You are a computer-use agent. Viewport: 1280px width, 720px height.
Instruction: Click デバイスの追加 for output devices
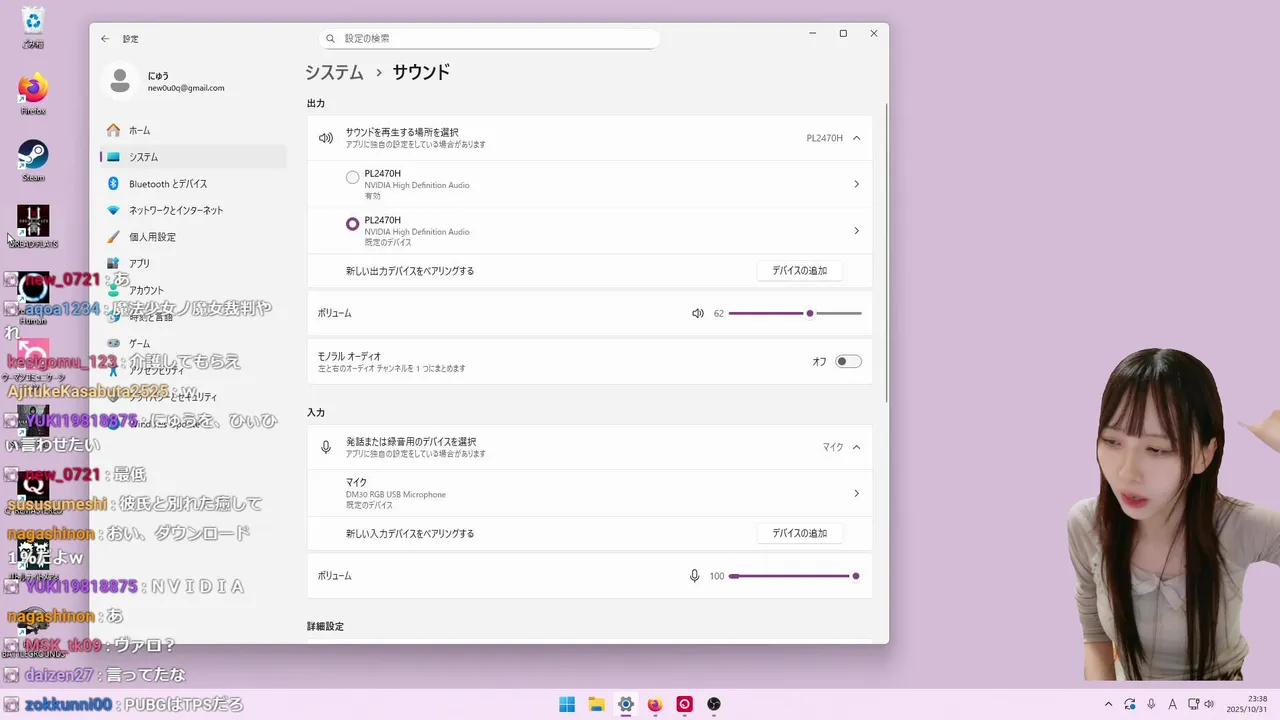[x=799, y=271]
